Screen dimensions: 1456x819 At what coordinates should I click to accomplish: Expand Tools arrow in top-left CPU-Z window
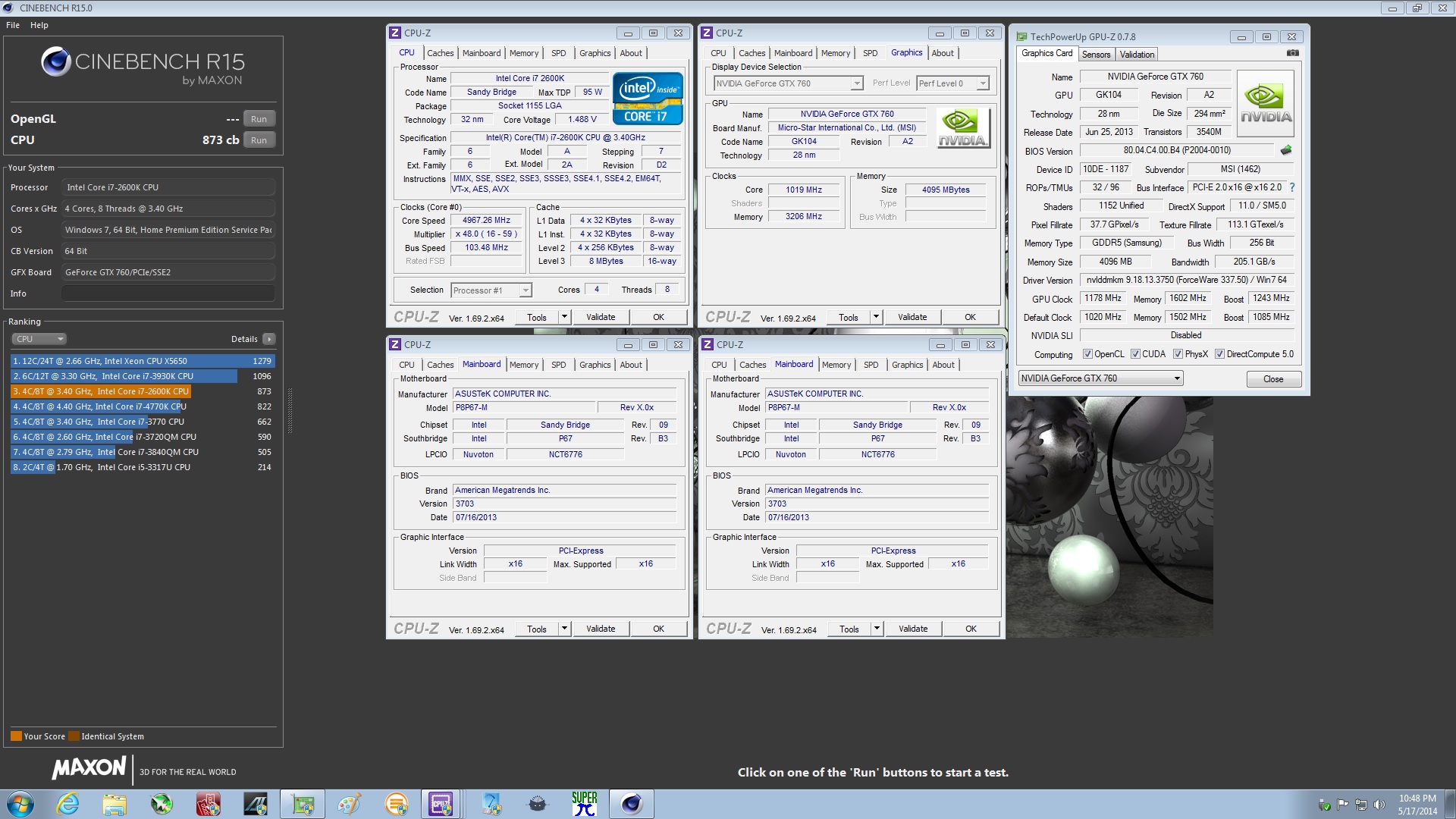click(x=564, y=317)
